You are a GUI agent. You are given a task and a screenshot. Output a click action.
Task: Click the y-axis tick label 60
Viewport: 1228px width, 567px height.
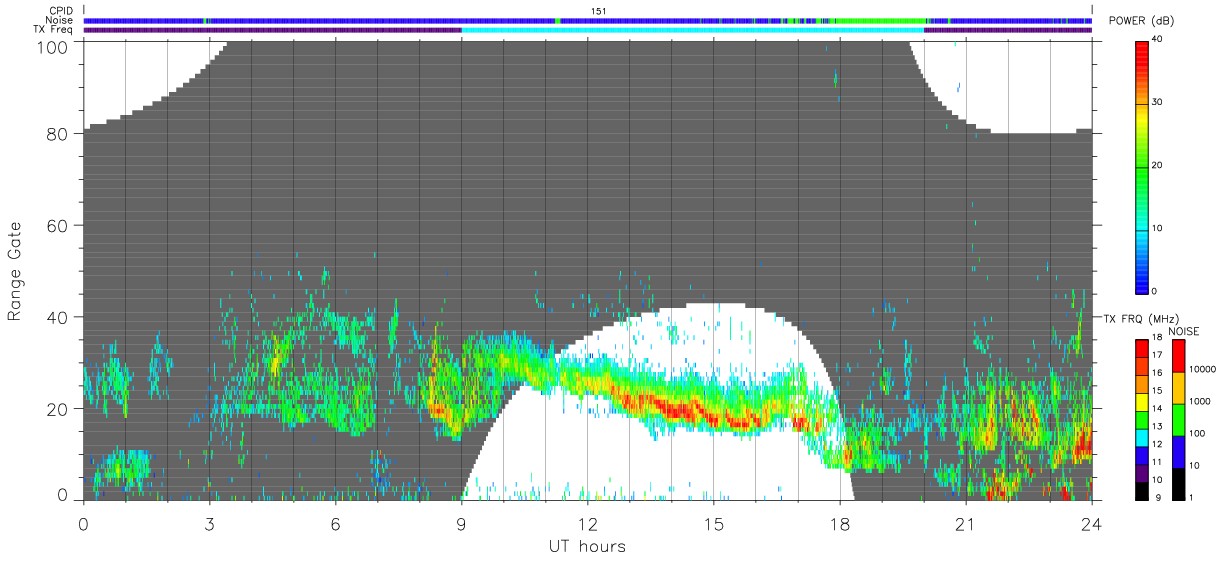pos(58,225)
